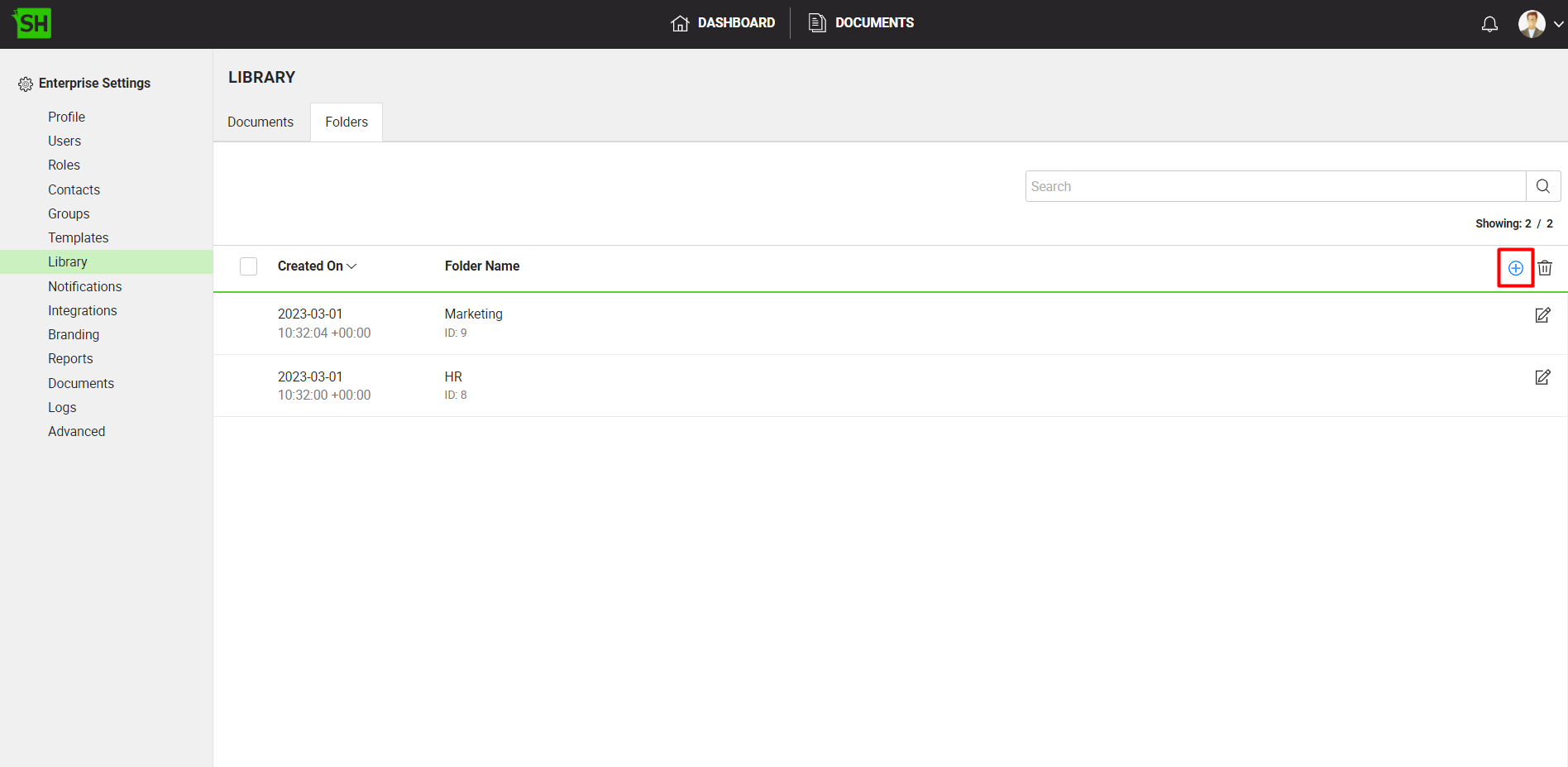
Task: Select the Folders tab
Action: pyautogui.click(x=347, y=122)
